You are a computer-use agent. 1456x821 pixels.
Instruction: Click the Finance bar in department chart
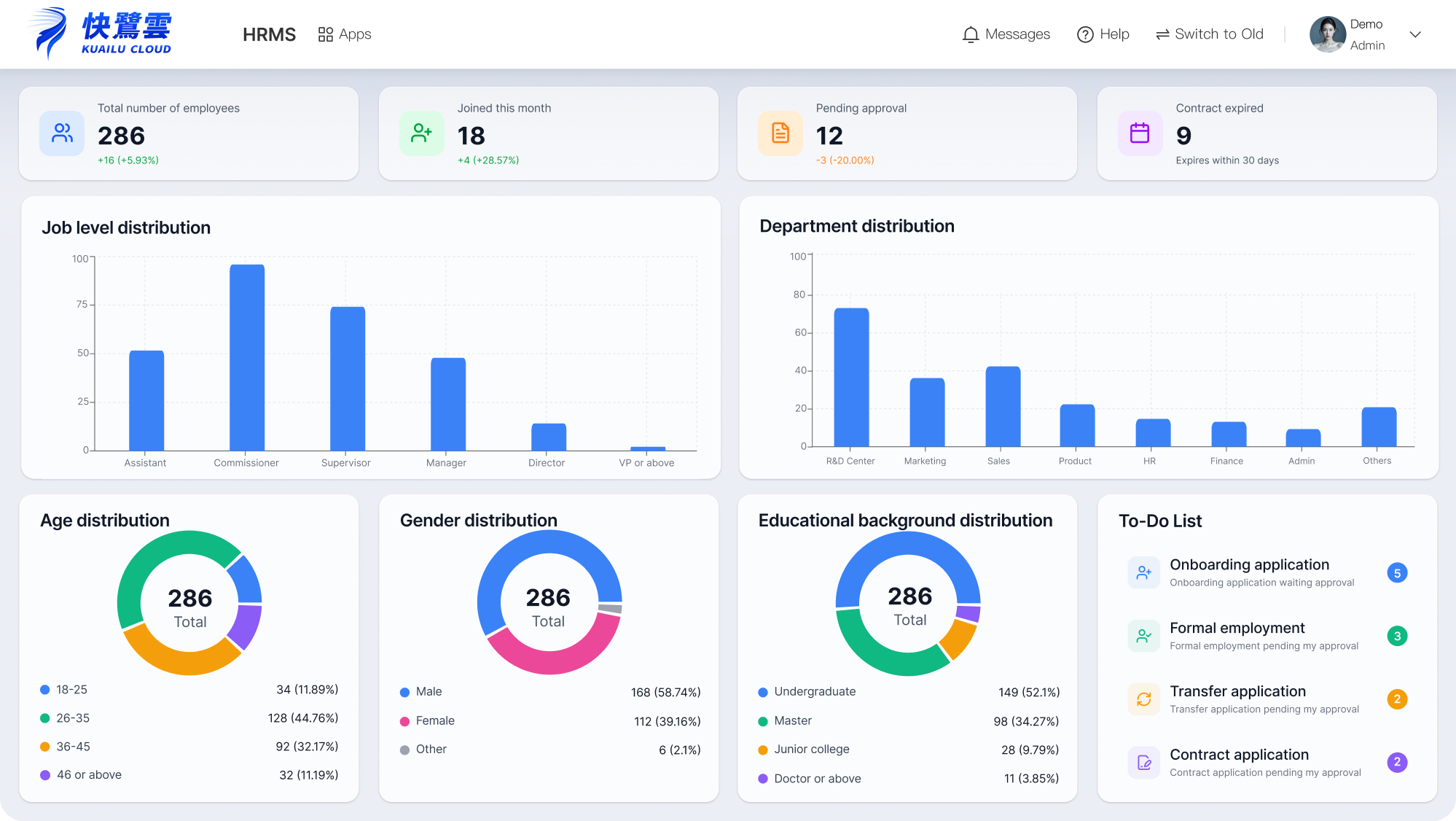coord(1229,434)
